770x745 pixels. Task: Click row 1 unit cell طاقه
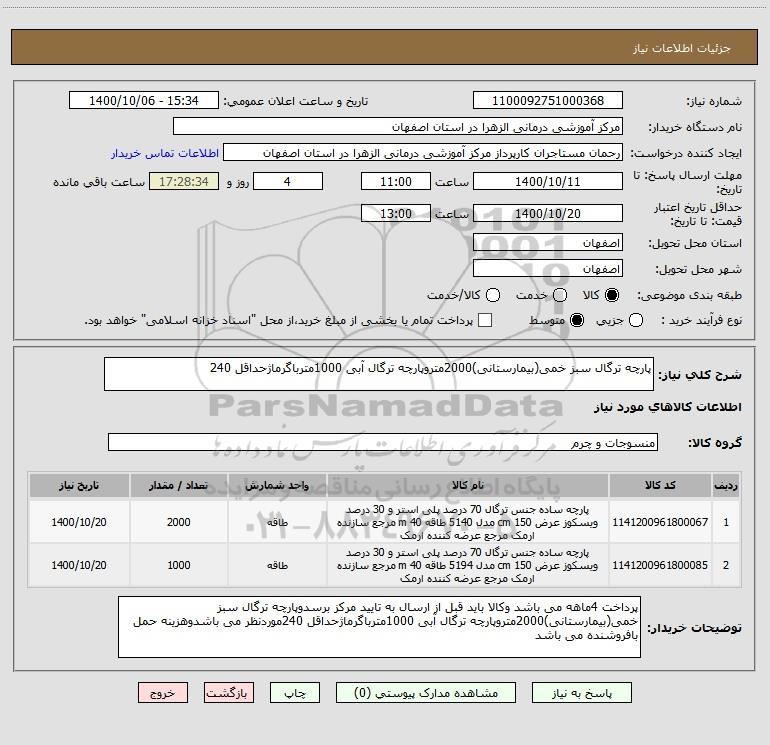(277, 522)
